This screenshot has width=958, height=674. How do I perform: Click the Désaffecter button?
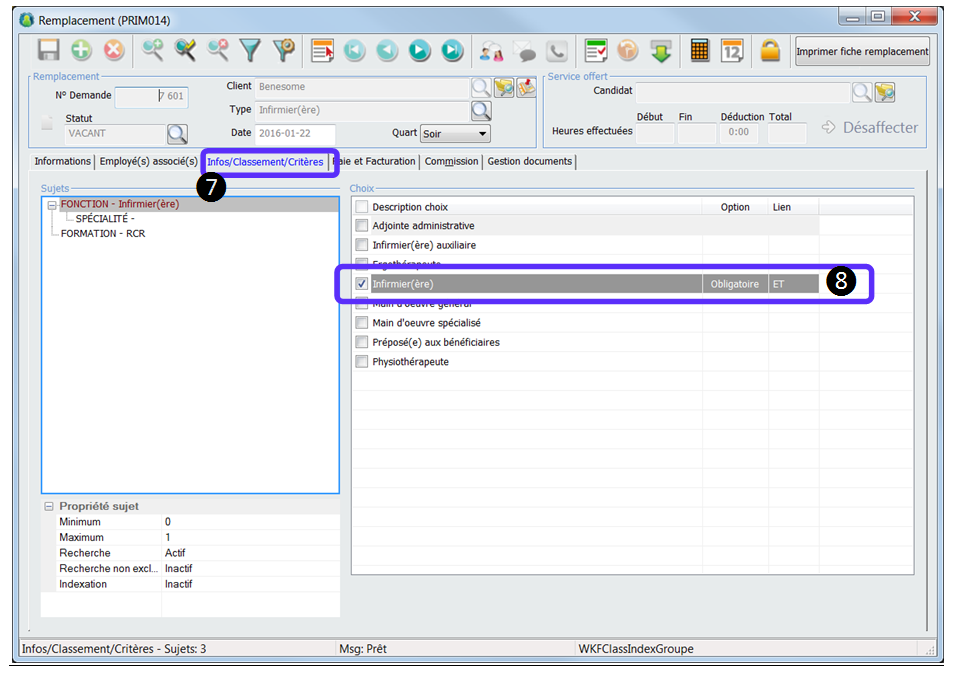869,127
